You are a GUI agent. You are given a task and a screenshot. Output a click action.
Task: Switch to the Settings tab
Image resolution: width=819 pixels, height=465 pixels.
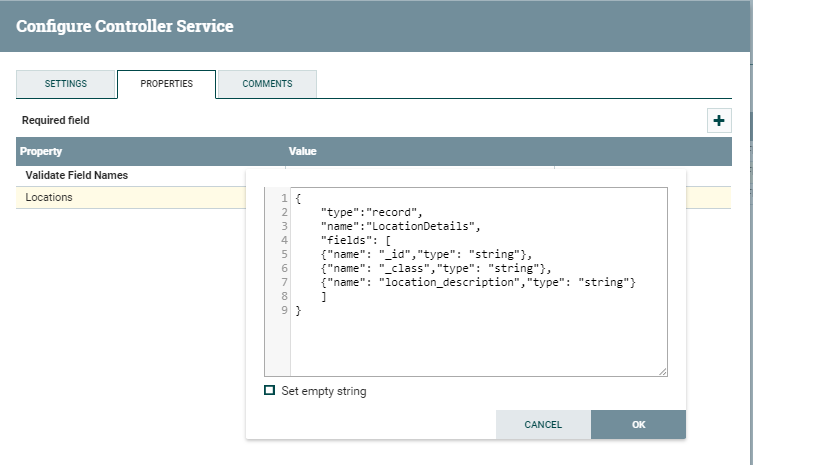[x=66, y=84]
